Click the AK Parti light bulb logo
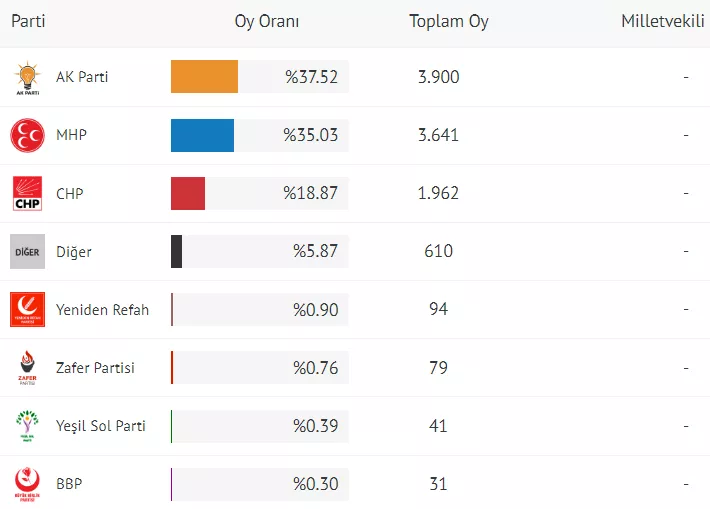The width and height of the screenshot is (710, 509). 27,77
